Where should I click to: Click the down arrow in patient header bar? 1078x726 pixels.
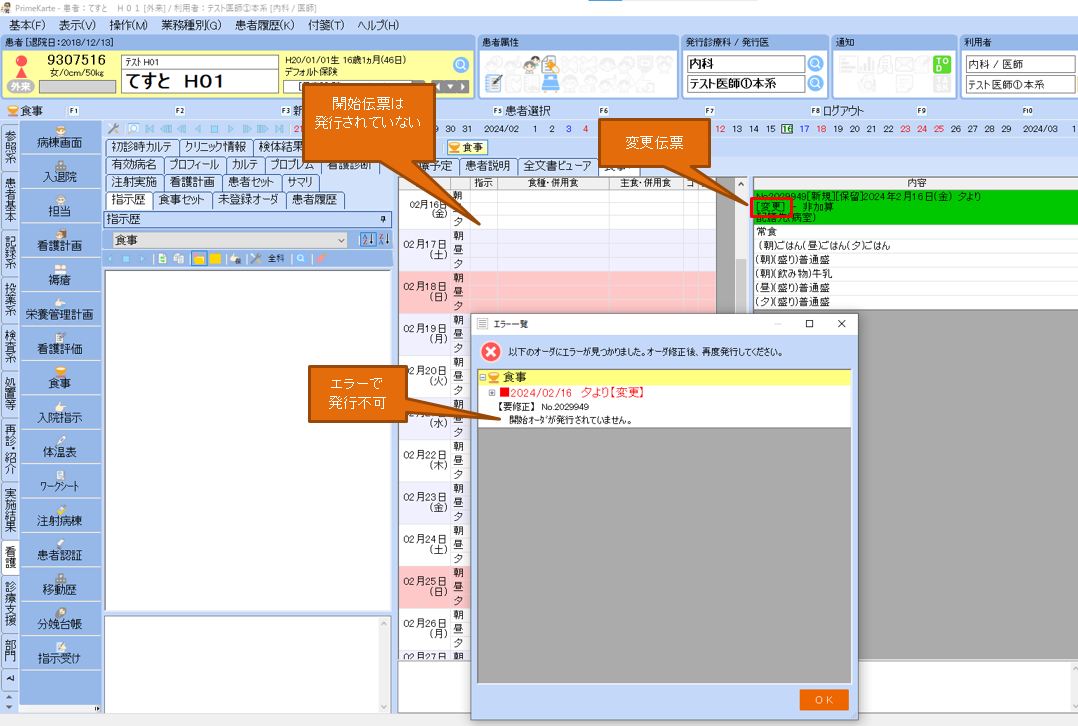[x=450, y=87]
